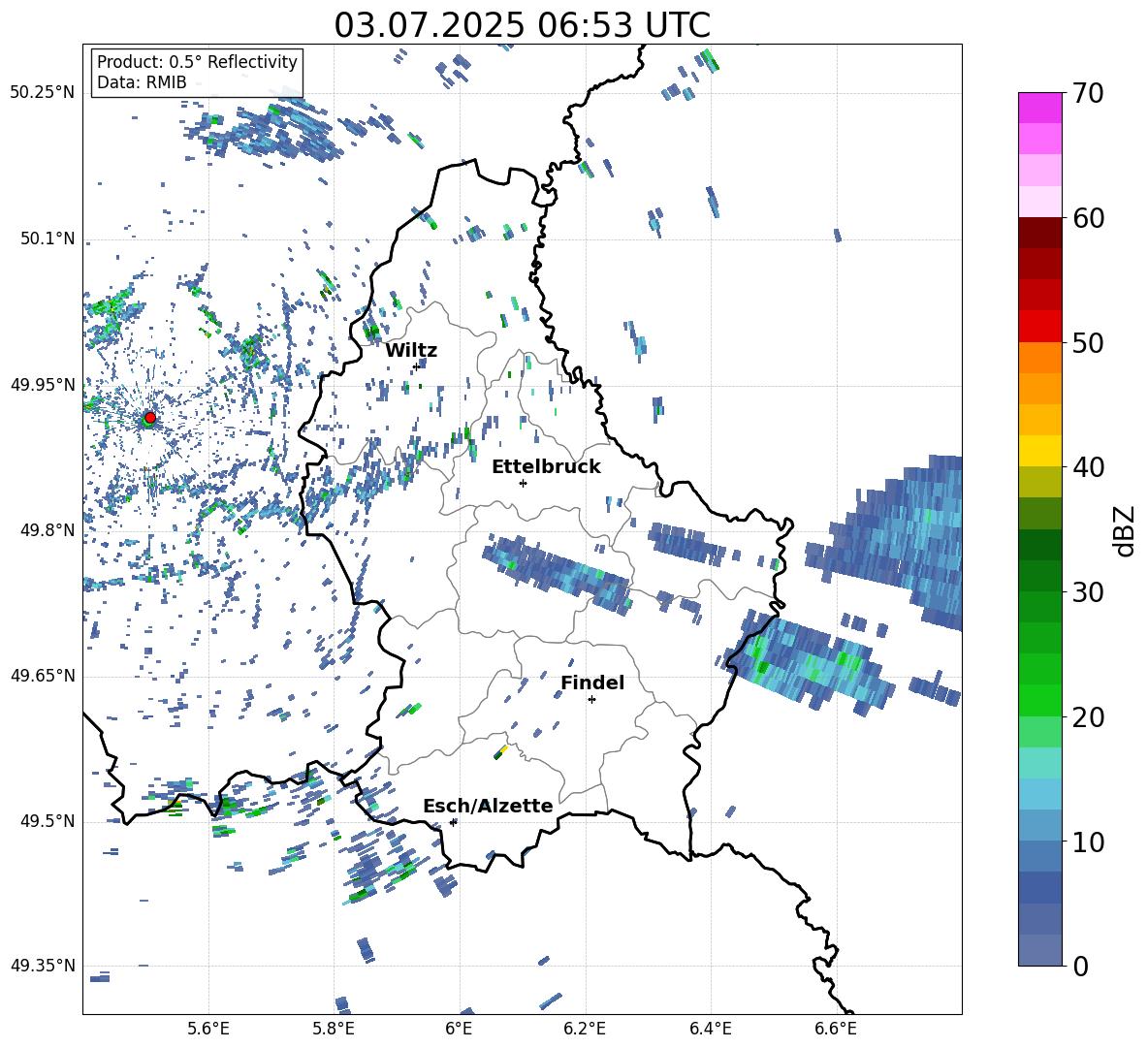Click the 5.8°E longitude label
The width and height of the screenshot is (1148, 1048).
tap(334, 1030)
